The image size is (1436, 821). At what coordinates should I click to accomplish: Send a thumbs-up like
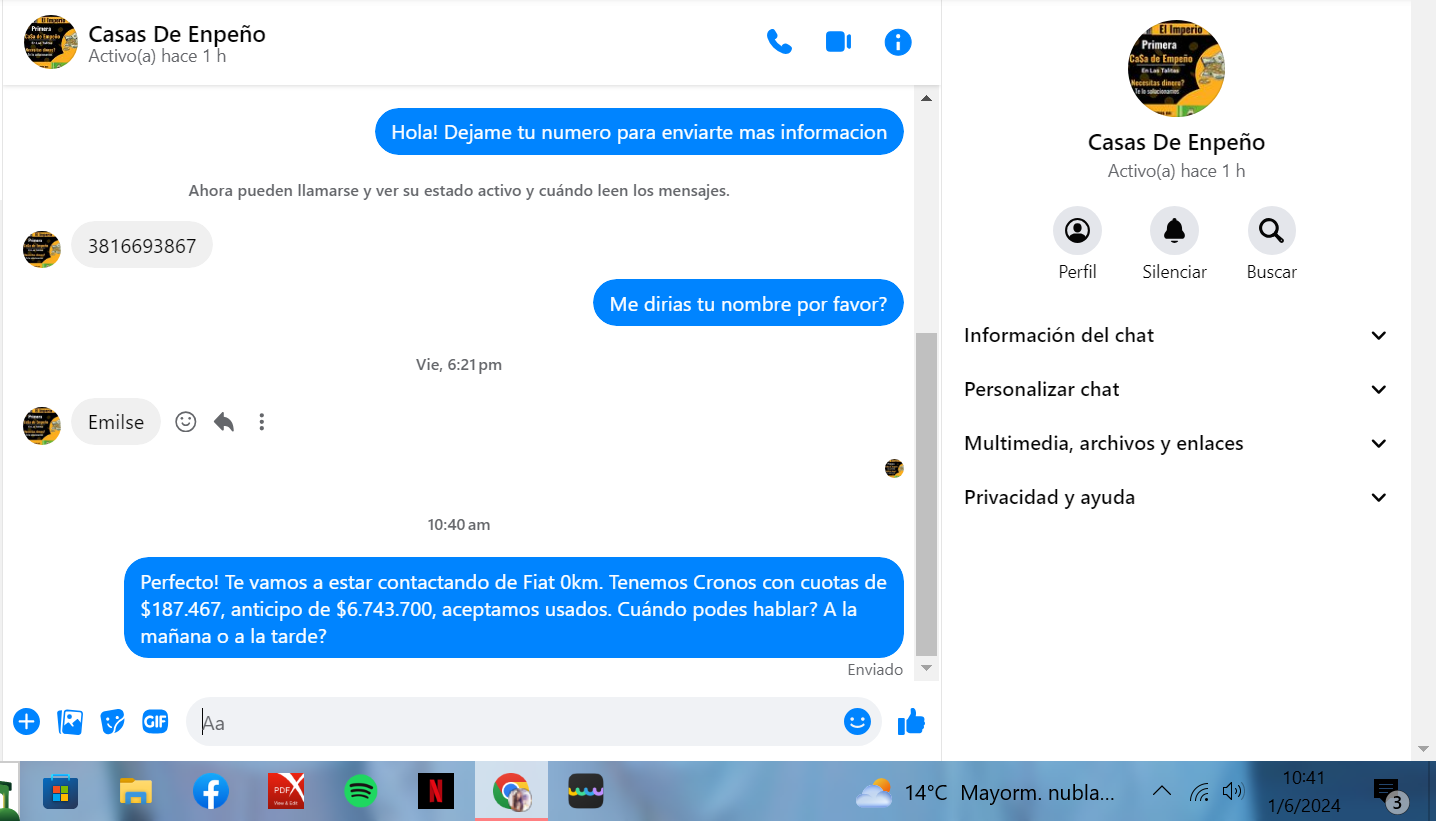[x=911, y=721]
